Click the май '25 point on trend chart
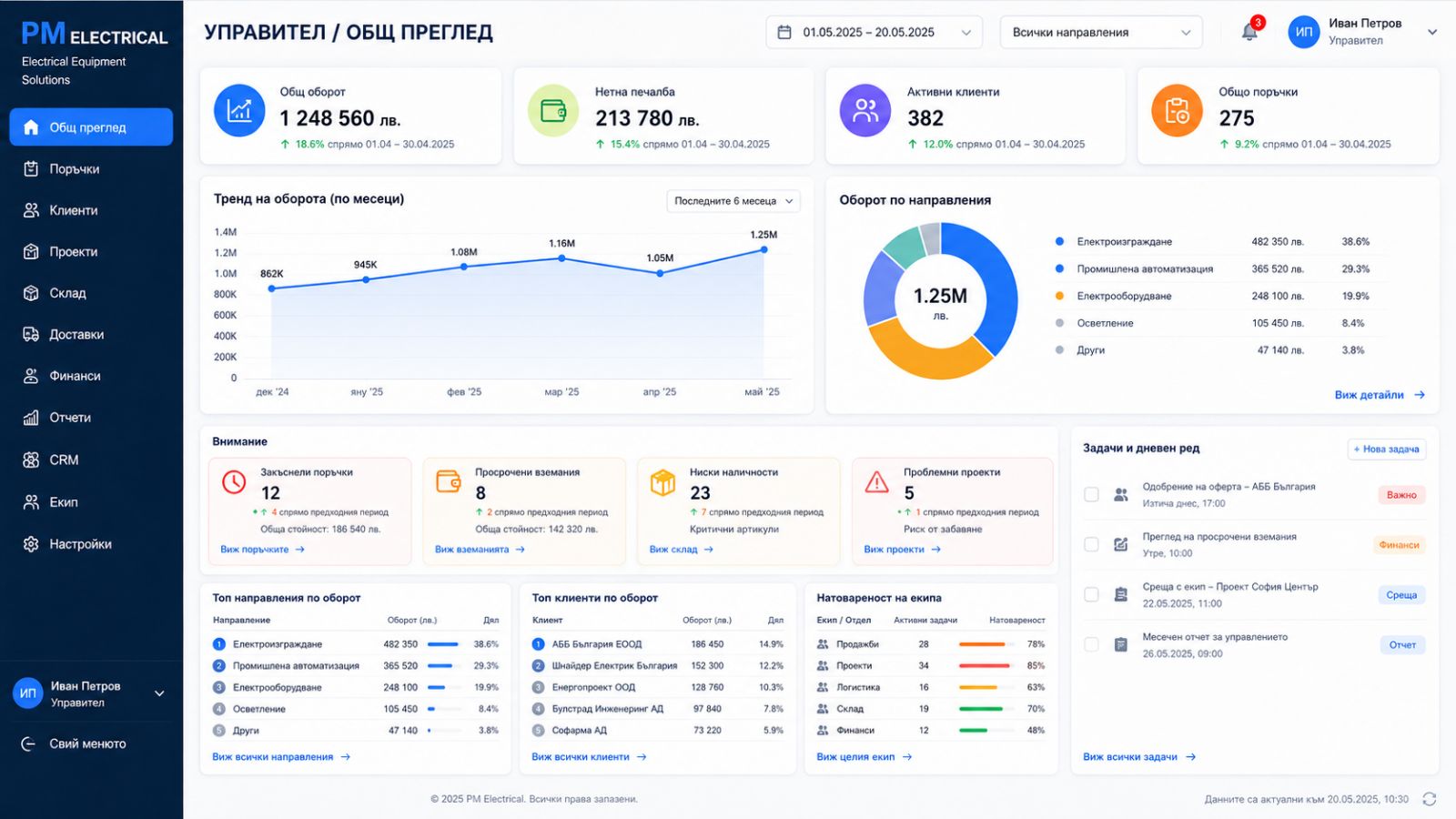Screen dimensions: 1456x819 pyautogui.click(x=764, y=249)
